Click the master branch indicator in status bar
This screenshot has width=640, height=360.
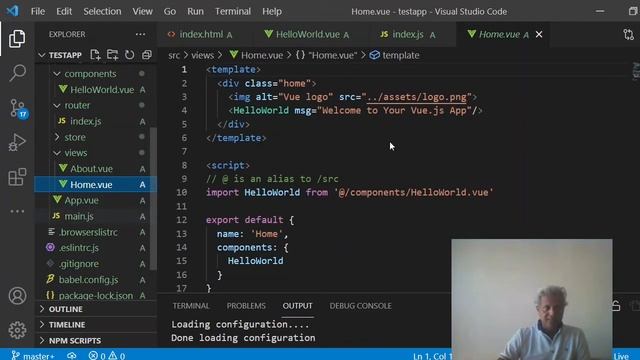coord(33,356)
